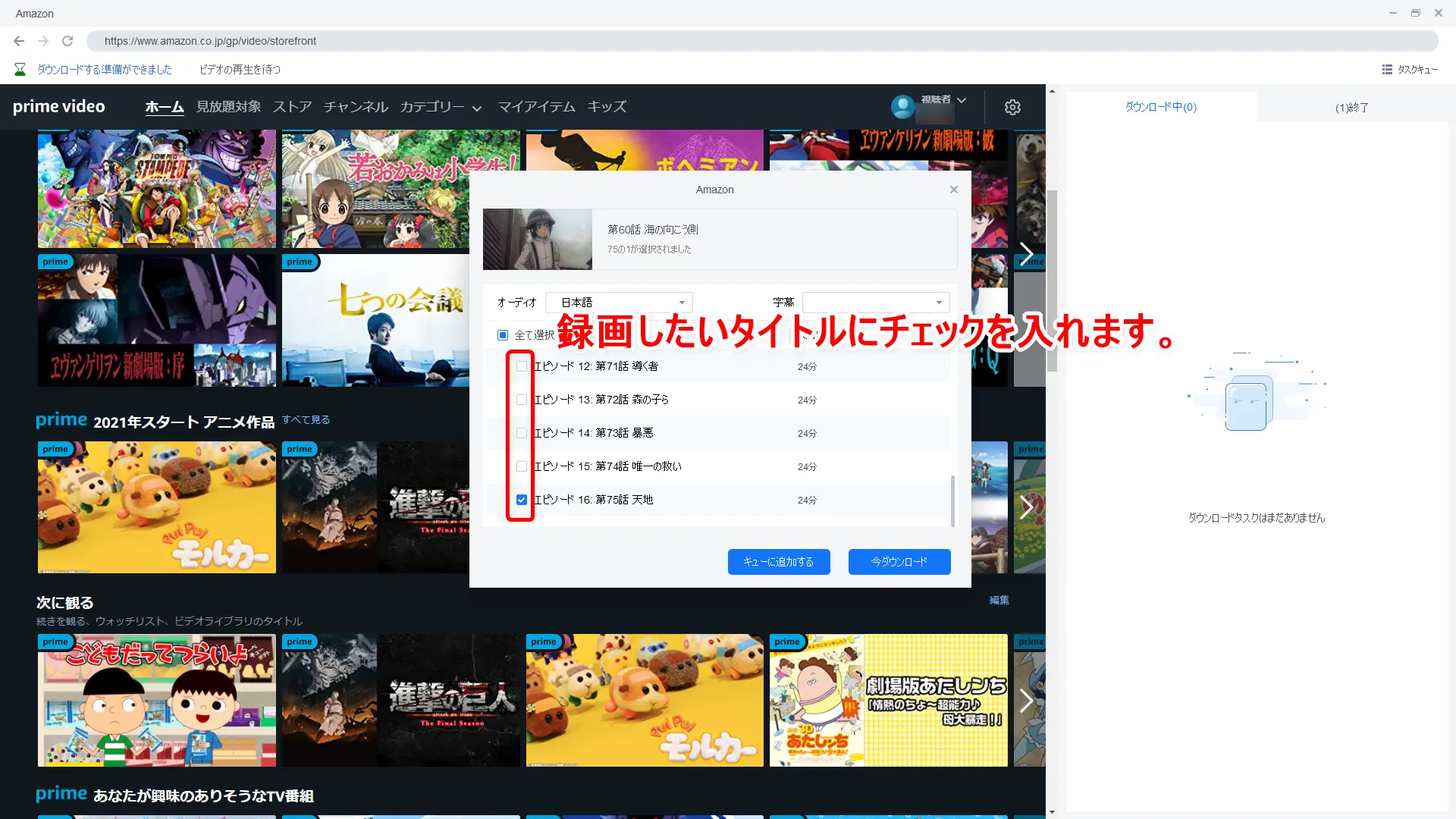Screen dimensions: 1456x819
Task: Open ストア in navigation
Action: tap(292, 107)
